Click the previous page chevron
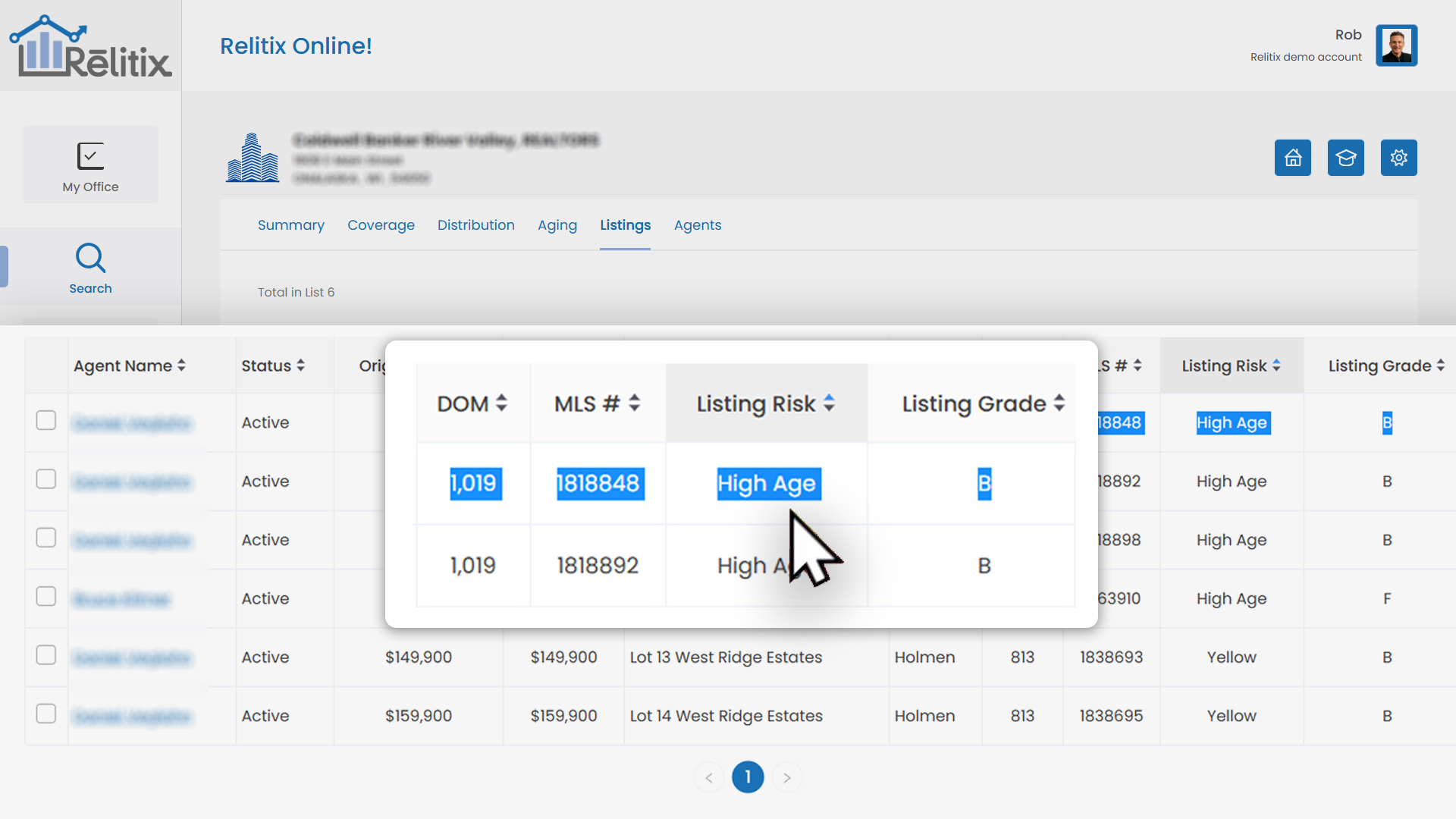This screenshot has height=819, width=1456. (708, 777)
